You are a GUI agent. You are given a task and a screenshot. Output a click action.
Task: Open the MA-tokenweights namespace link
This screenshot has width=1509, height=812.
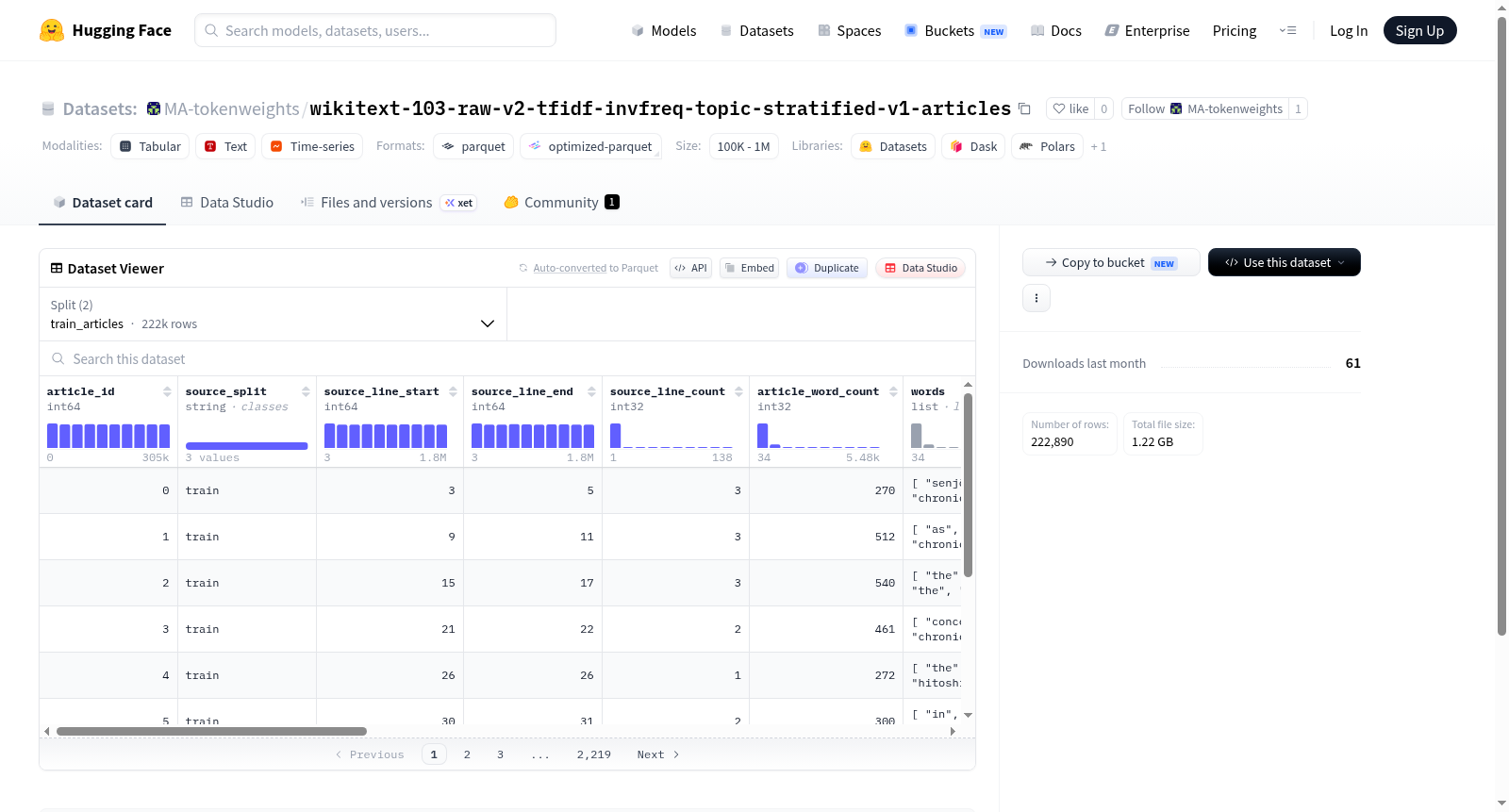[x=232, y=108]
